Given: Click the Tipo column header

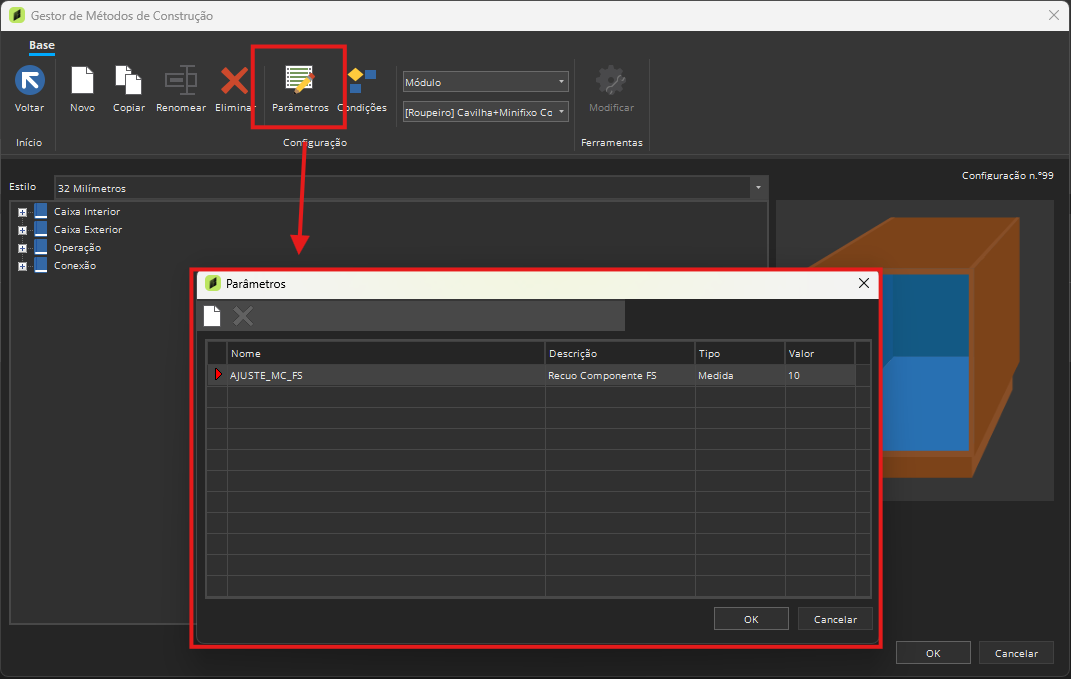Looking at the screenshot, I should click(x=740, y=353).
